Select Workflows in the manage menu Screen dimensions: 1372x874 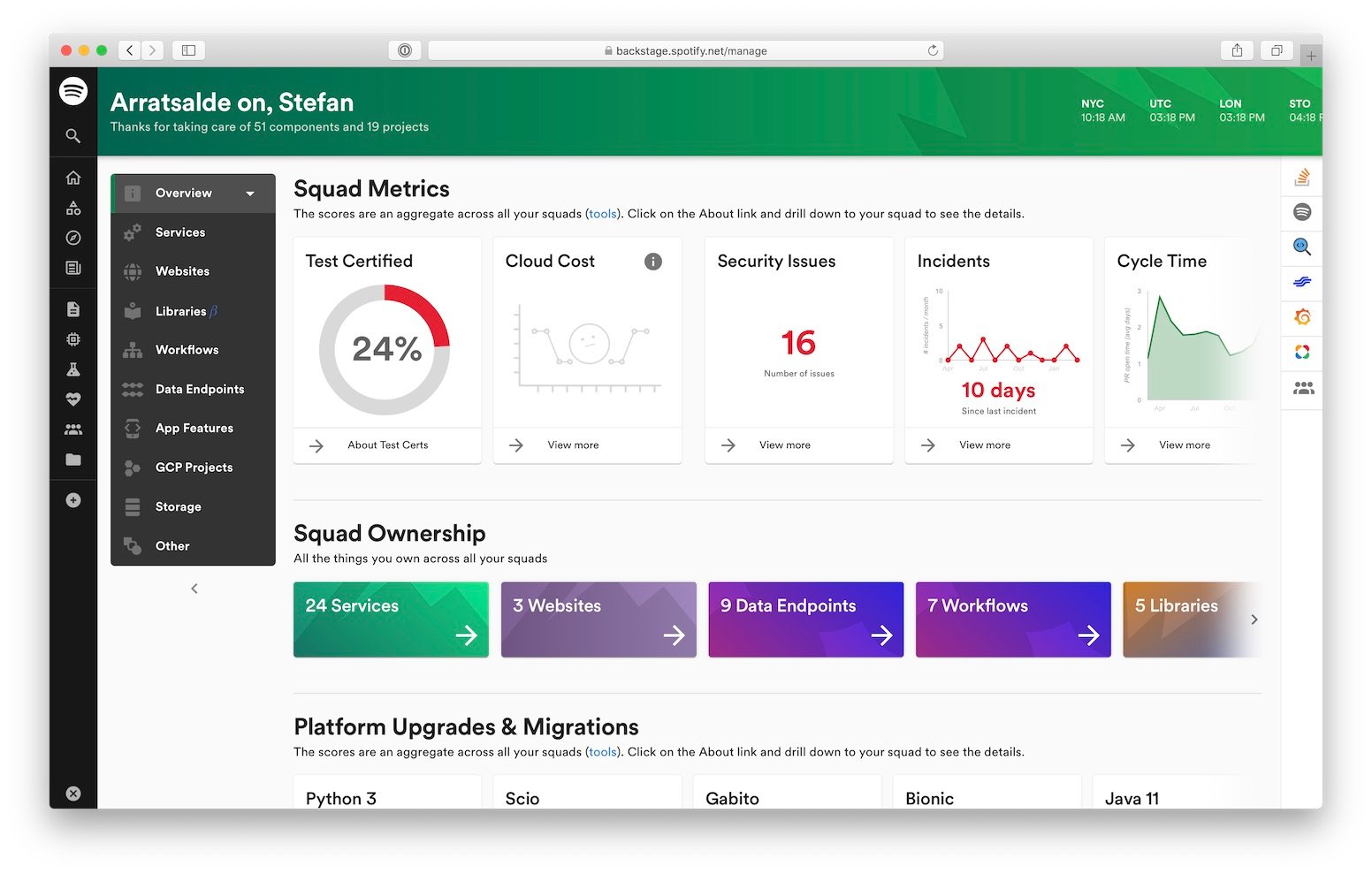(x=193, y=350)
